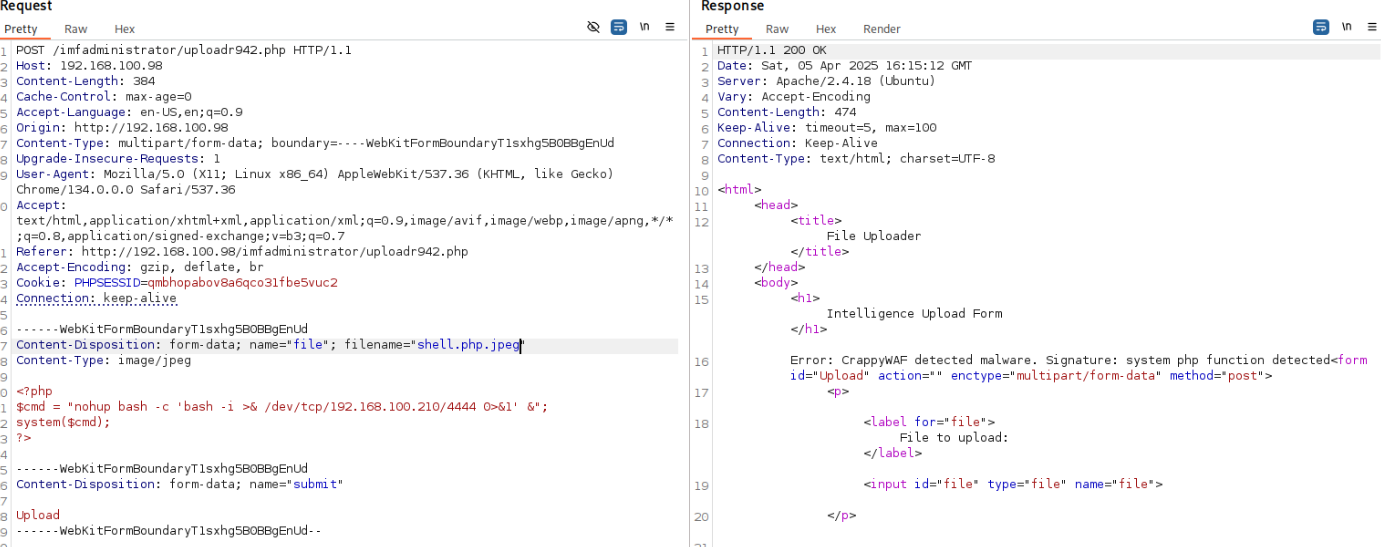Open the Response panel hamburger options menu

(x=1372, y=27)
